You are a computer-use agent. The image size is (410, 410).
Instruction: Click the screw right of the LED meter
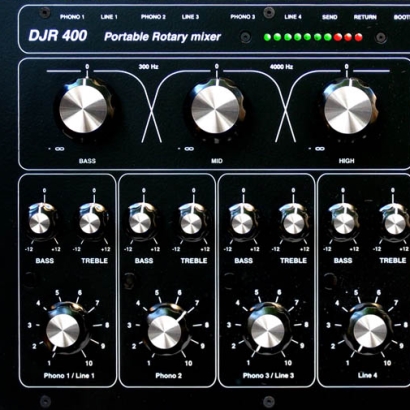pos(381,38)
